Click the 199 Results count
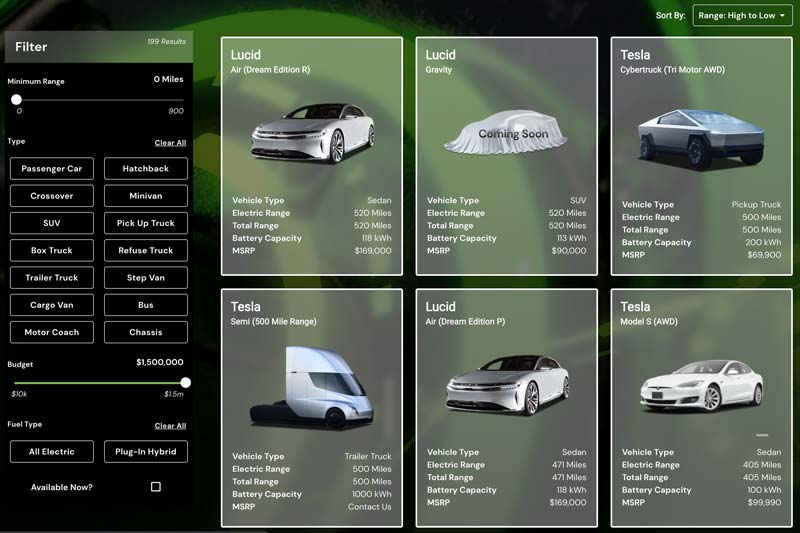The width and height of the screenshot is (800, 533). [x=166, y=41]
